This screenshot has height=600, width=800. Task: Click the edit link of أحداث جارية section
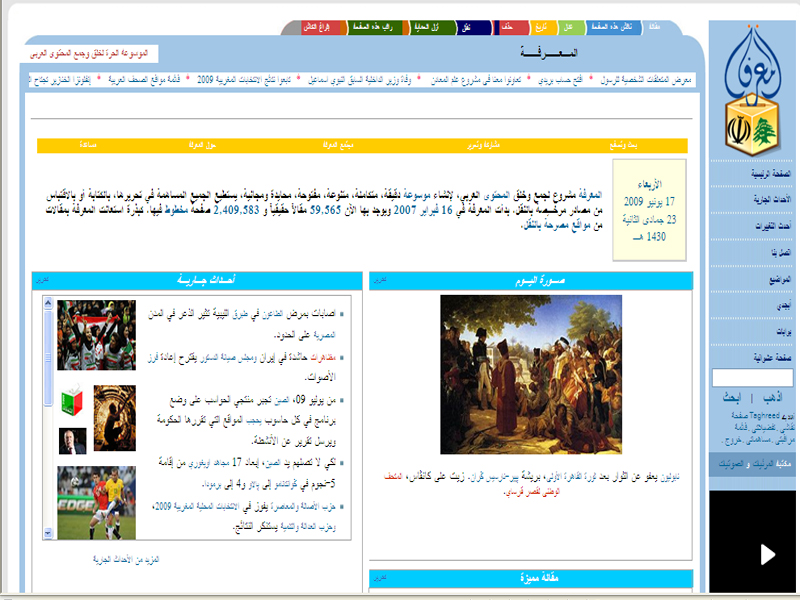42,280
